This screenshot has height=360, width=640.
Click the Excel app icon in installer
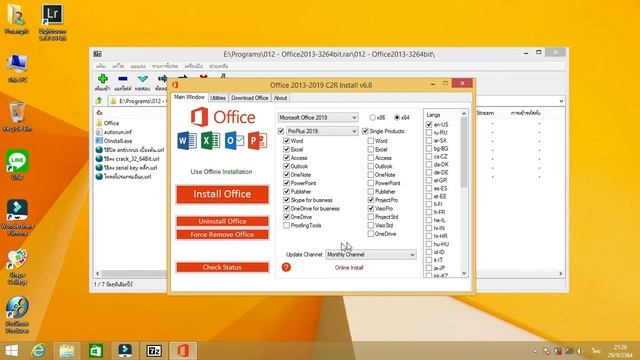tap(211, 141)
